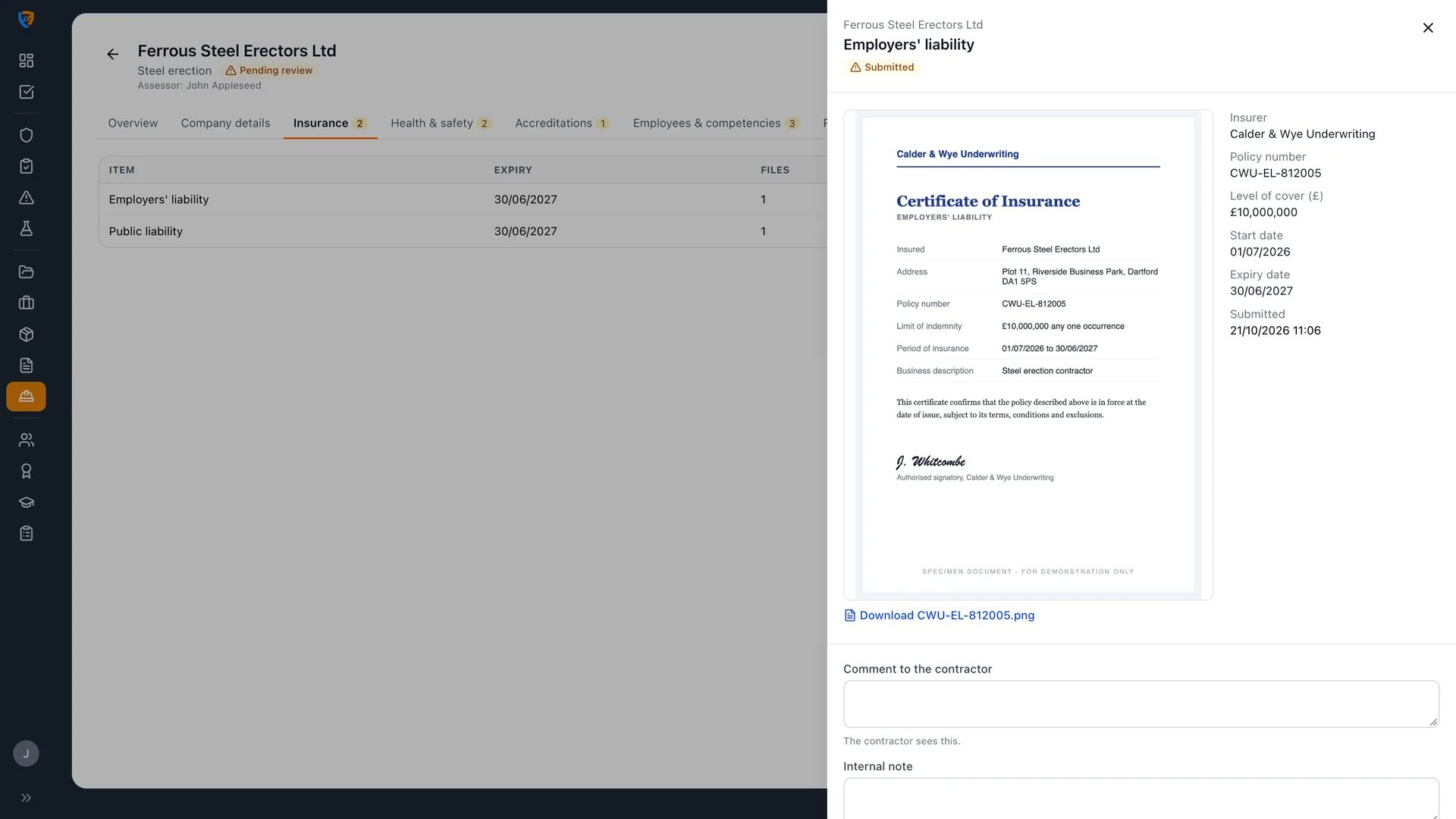The image size is (1456, 819).
Task: Click the Submitted status badge
Action: pos(882,67)
